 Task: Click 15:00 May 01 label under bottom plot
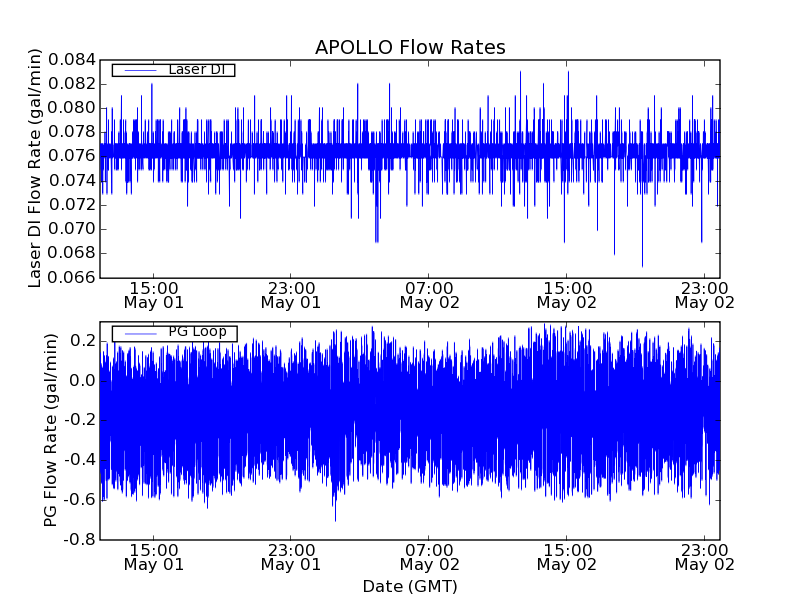click(153, 556)
